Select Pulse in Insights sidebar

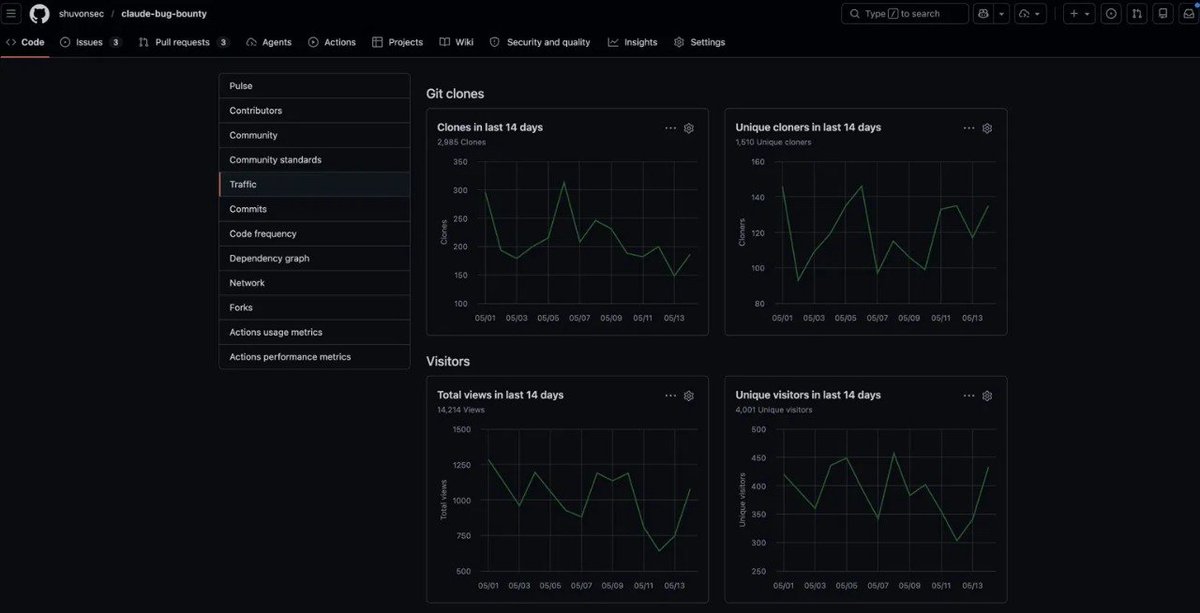coord(314,86)
